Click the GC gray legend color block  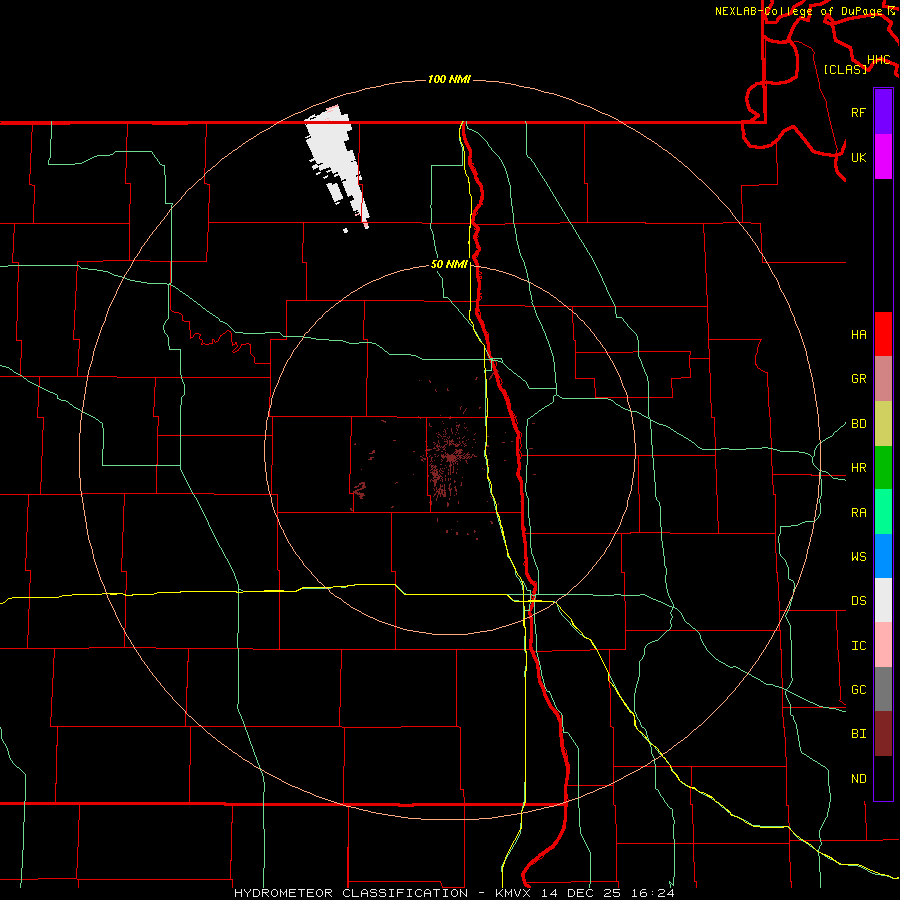tap(883, 689)
